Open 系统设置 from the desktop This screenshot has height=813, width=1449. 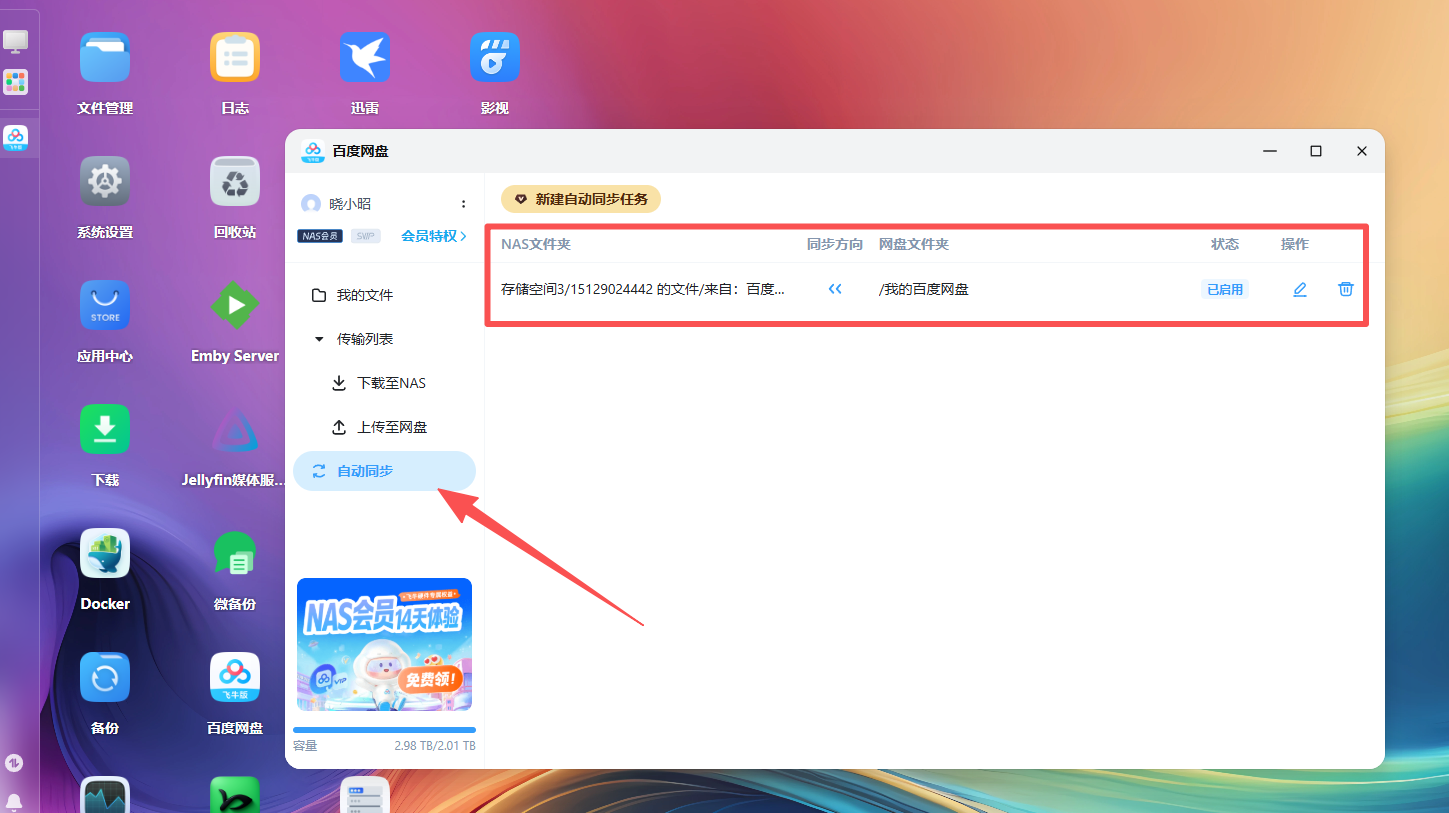(x=105, y=181)
